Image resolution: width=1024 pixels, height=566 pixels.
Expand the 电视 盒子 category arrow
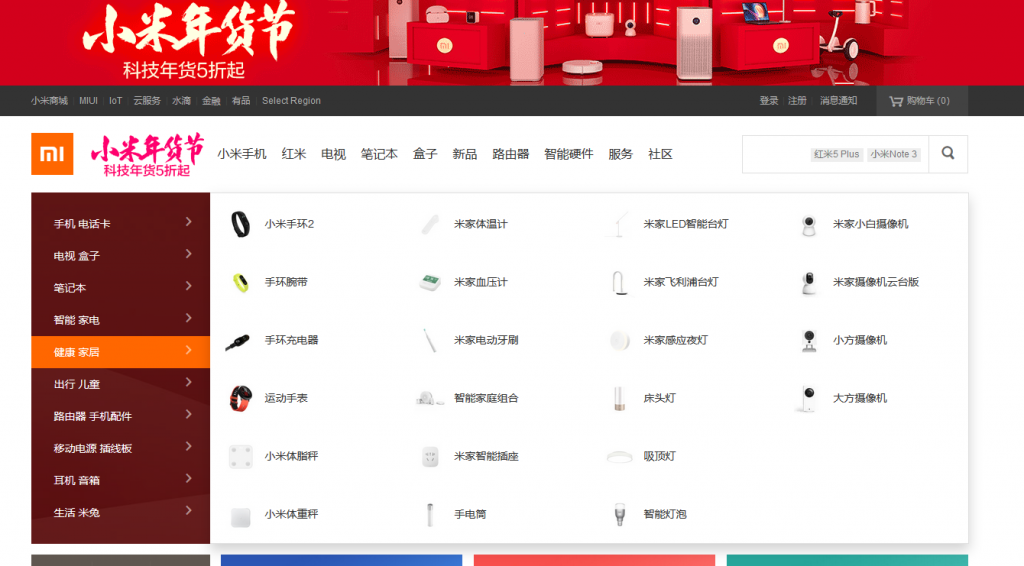188,254
